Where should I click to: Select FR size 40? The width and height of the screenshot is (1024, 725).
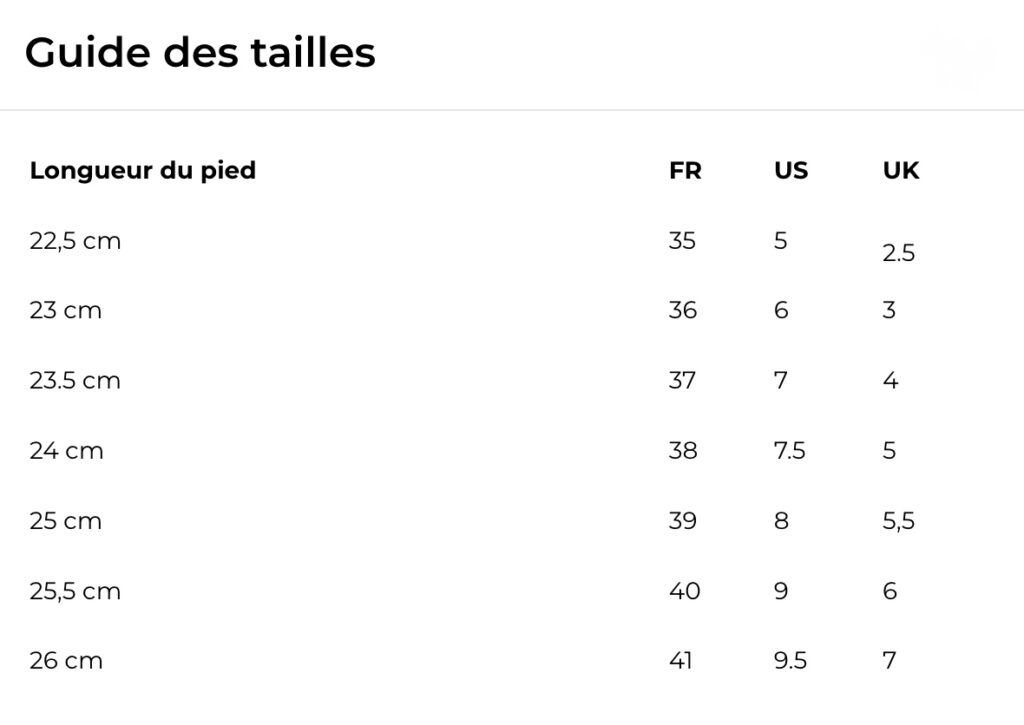(x=685, y=591)
